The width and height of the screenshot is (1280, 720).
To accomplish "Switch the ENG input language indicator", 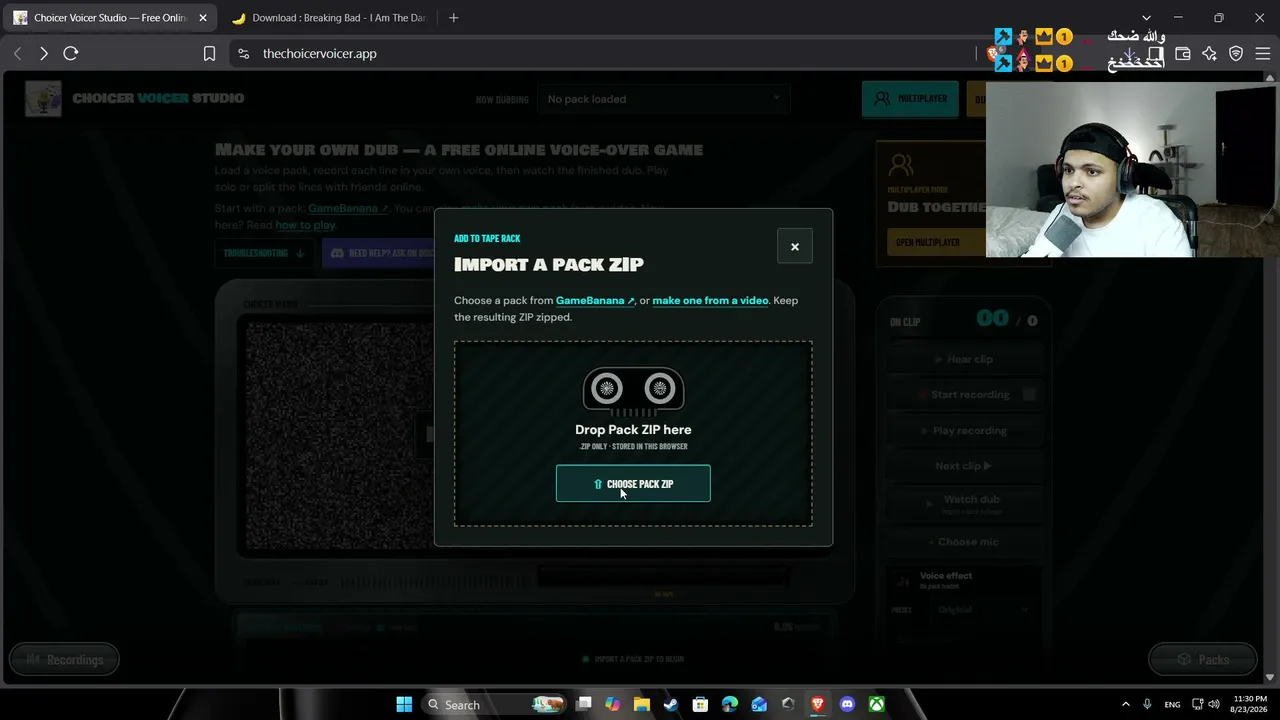I will [1172, 705].
